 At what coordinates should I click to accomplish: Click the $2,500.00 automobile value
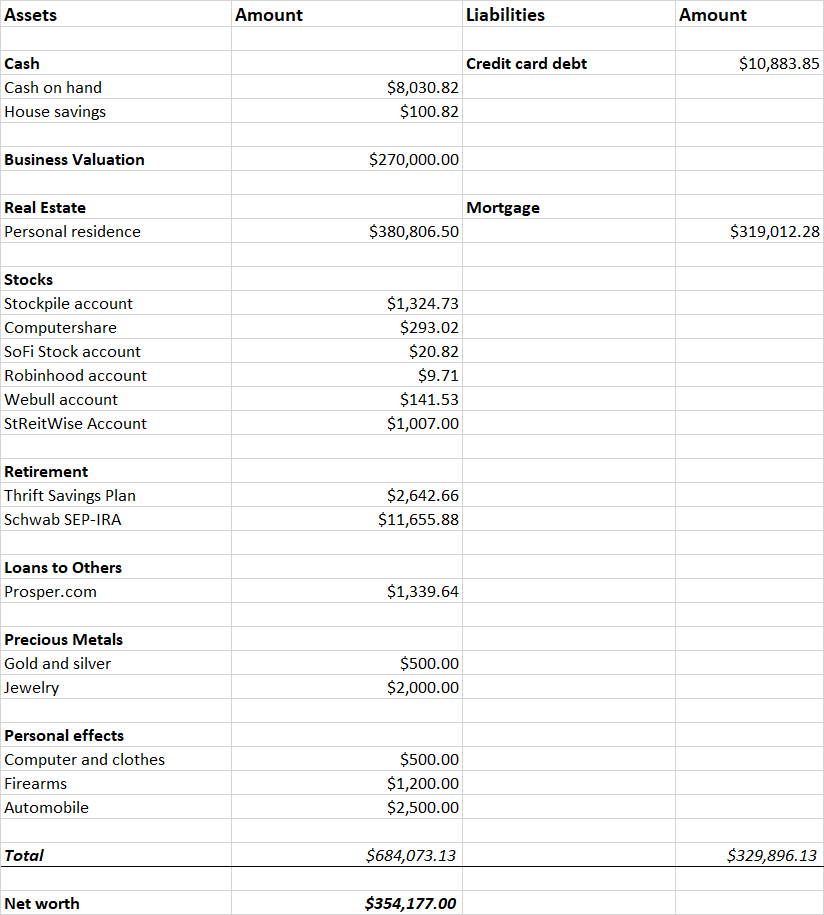coord(423,808)
